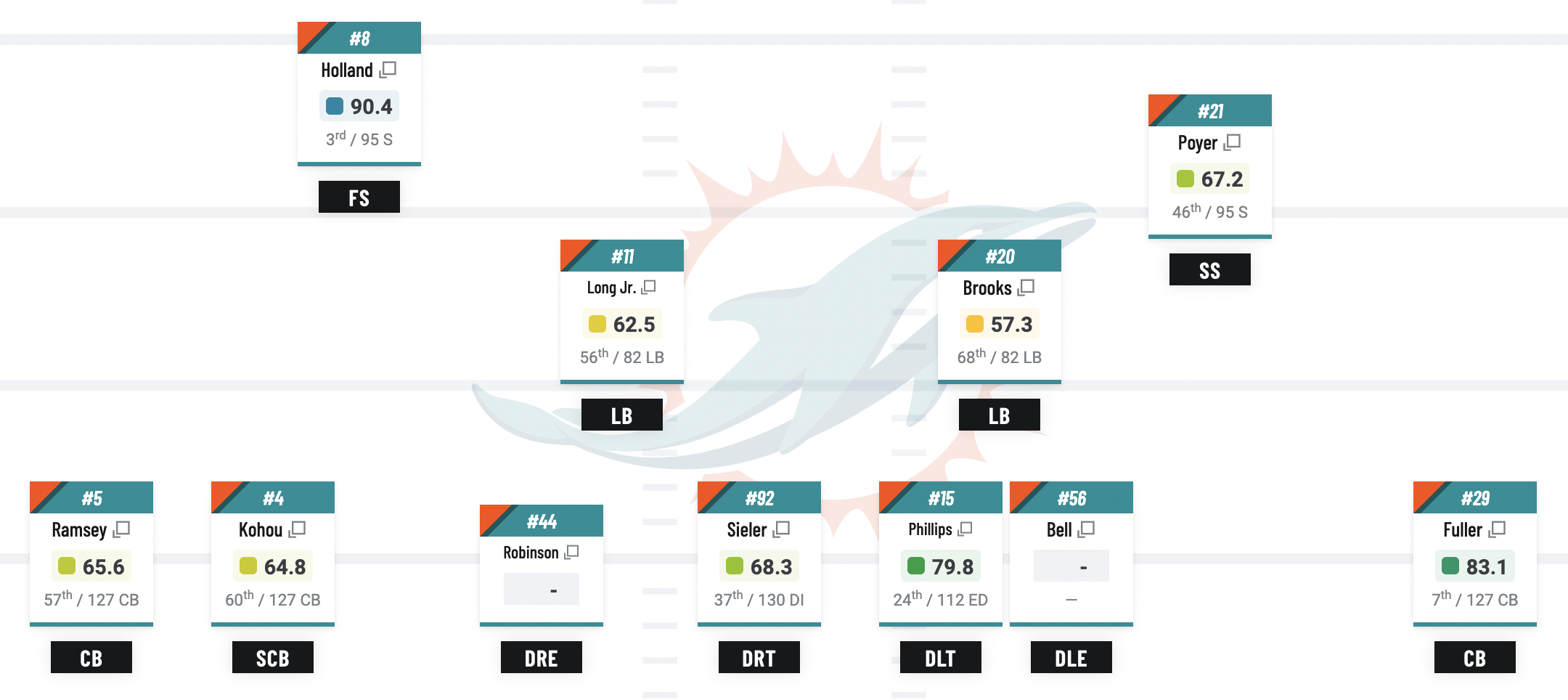Open the popup icon next to Holland
This screenshot has width=1568, height=700.
[x=388, y=70]
